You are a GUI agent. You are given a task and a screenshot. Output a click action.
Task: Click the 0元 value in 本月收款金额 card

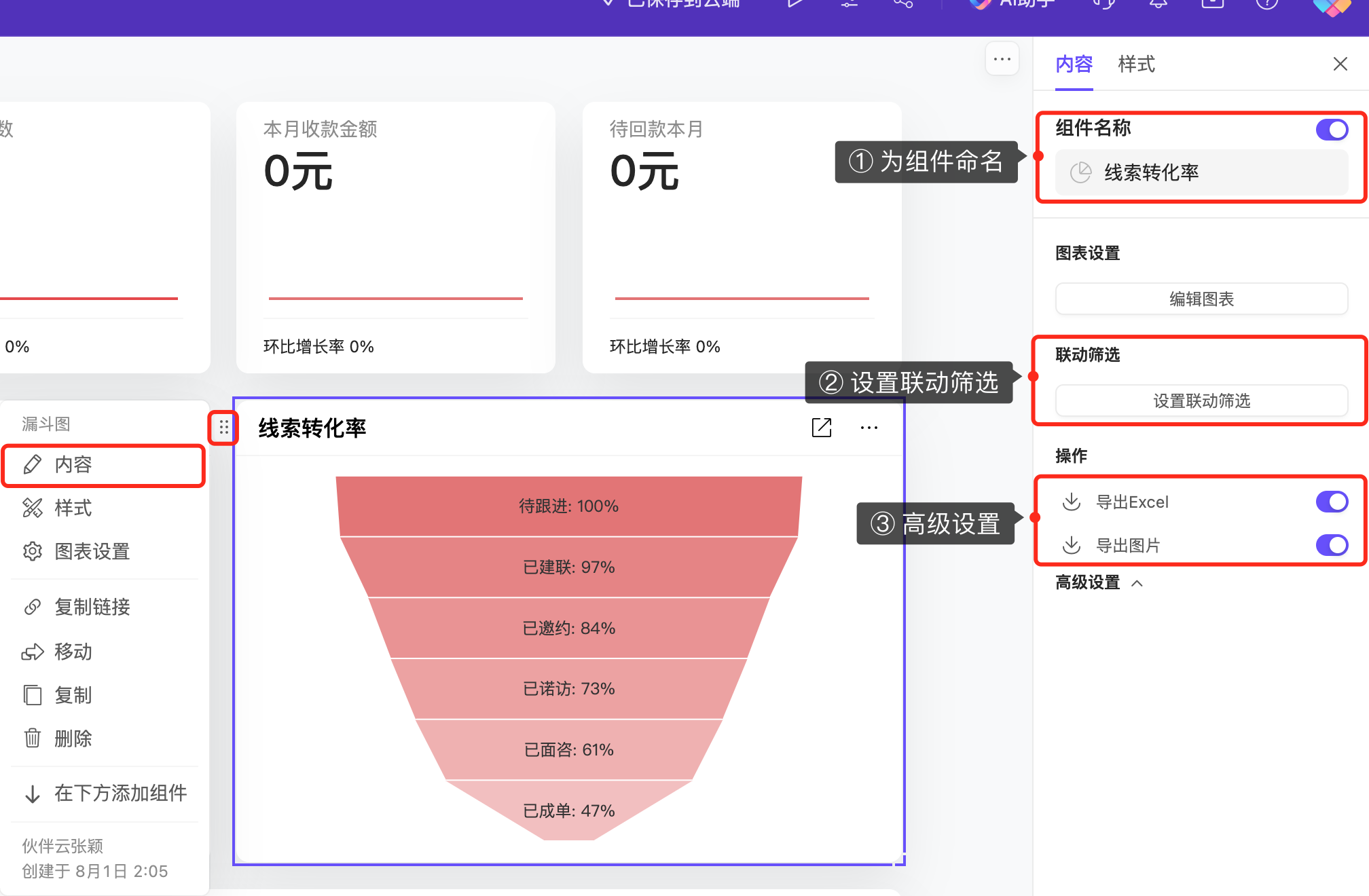(298, 171)
